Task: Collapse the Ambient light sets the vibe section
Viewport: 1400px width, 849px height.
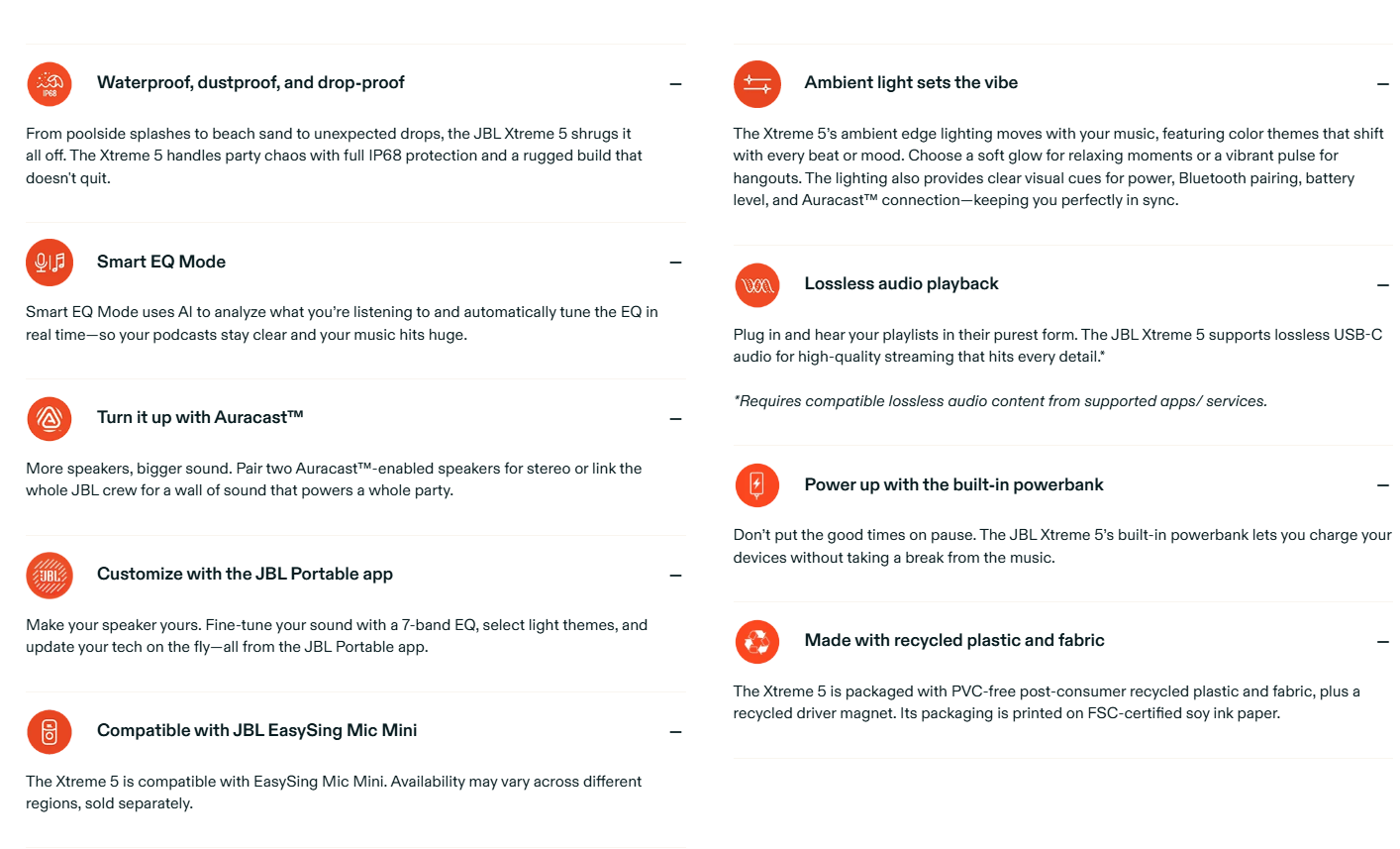Action: tap(1383, 84)
